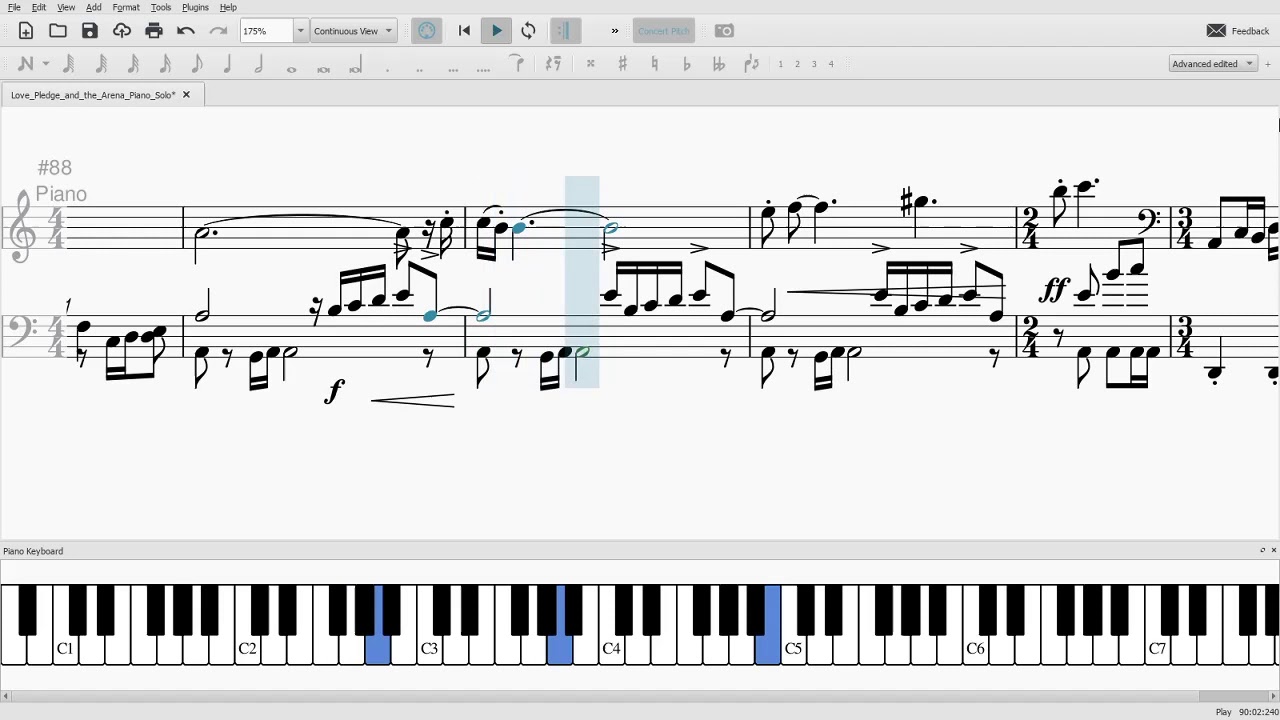Print the score with the printer icon
The image size is (1280, 720).
[x=154, y=31]
